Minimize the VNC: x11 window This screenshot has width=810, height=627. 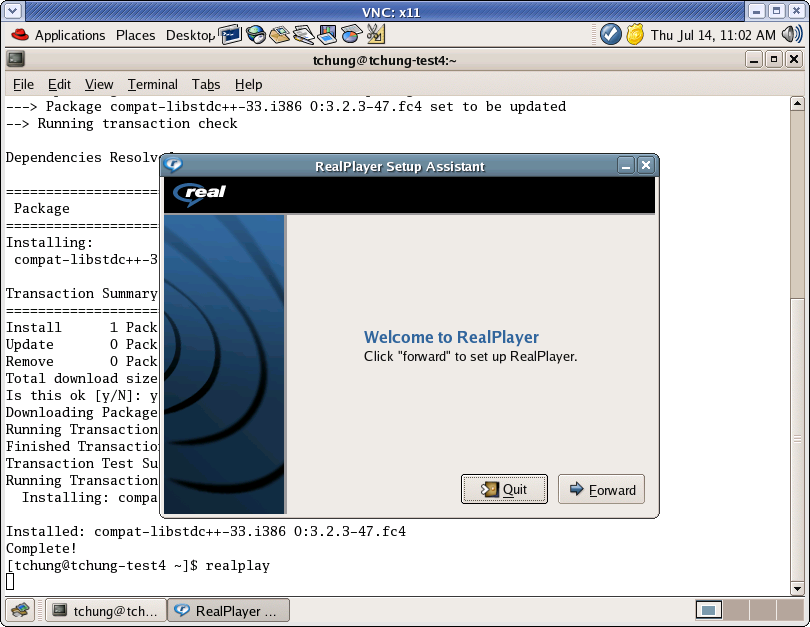tap(756, 10)
